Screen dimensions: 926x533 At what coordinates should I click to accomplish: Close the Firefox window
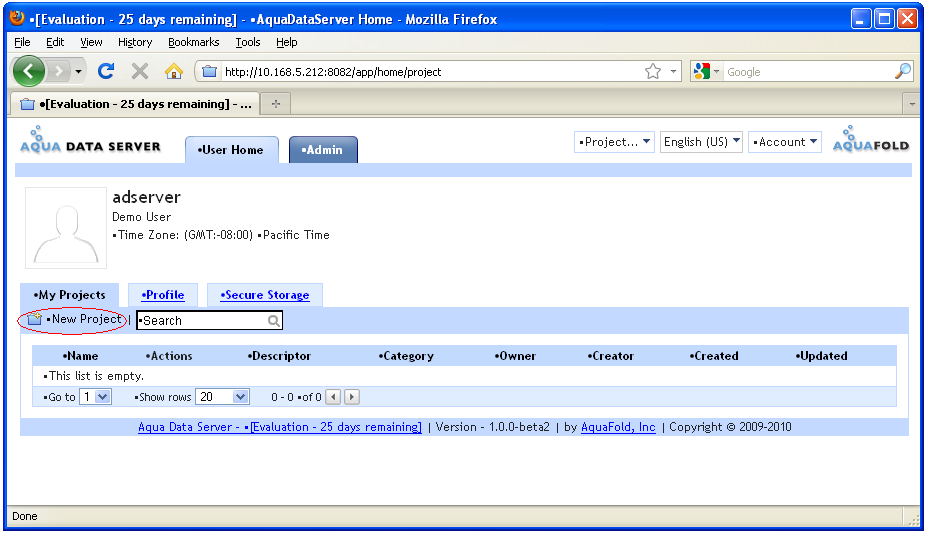point(907,19)
